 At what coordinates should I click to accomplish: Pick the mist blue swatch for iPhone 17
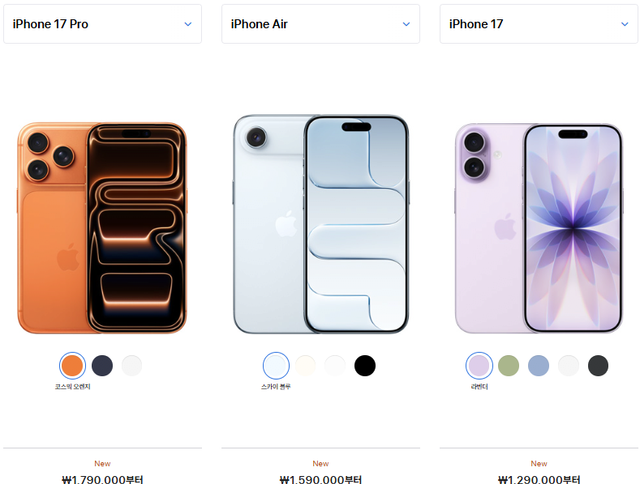coord(538,365)
